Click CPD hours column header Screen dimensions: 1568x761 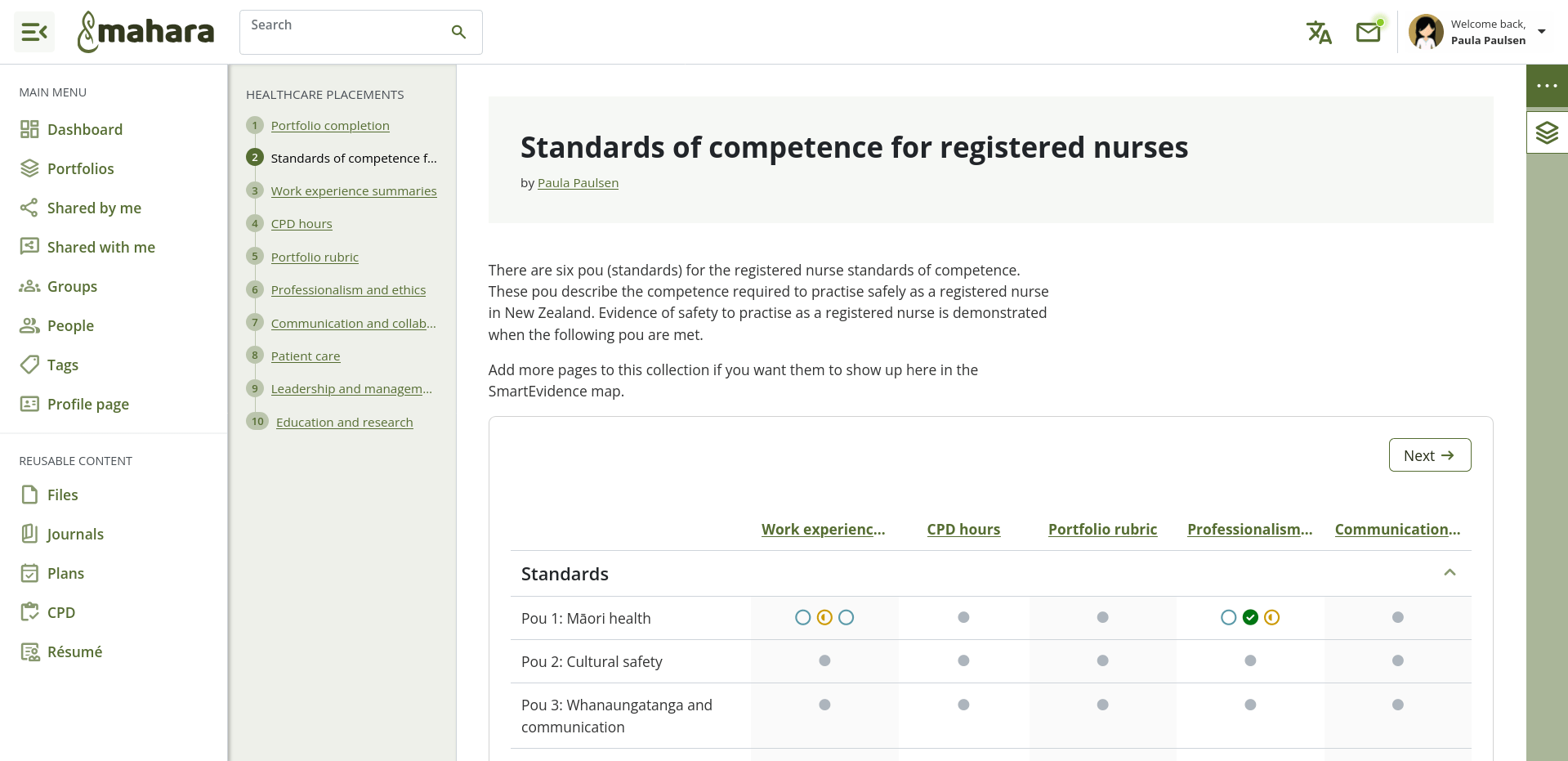click(963, 529)
